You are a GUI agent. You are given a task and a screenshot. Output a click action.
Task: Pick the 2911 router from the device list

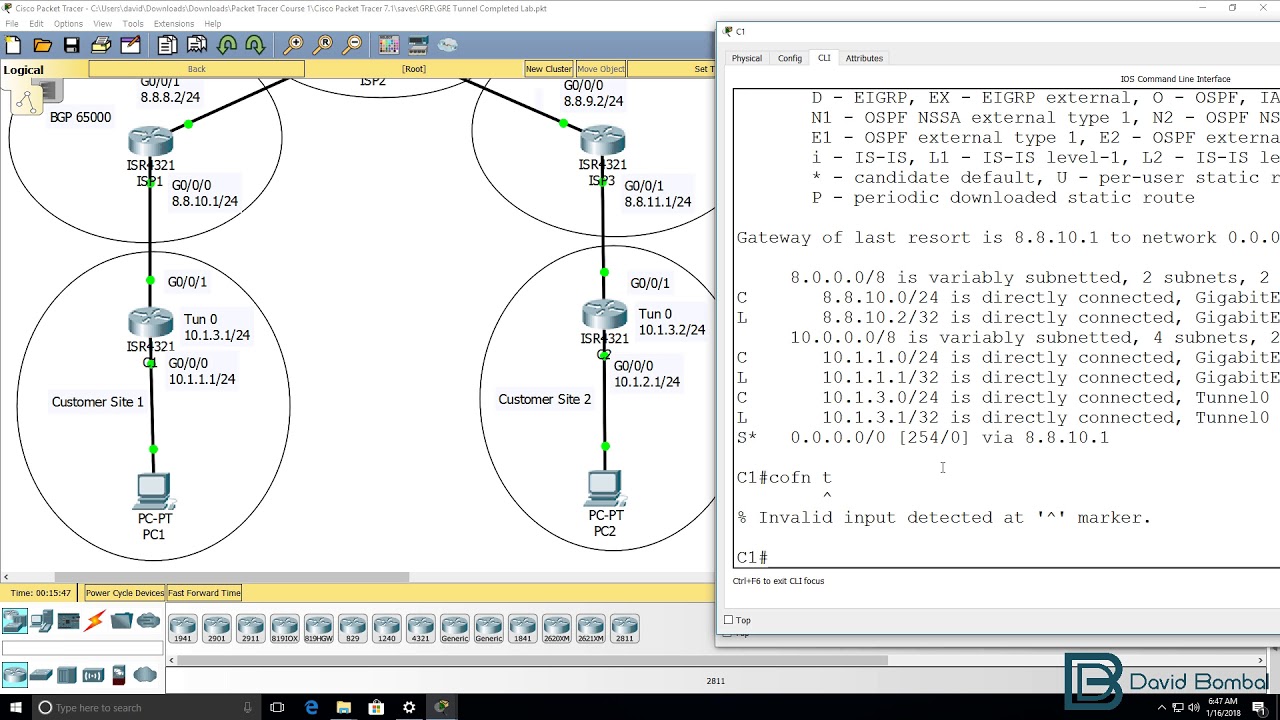(250, 629)
